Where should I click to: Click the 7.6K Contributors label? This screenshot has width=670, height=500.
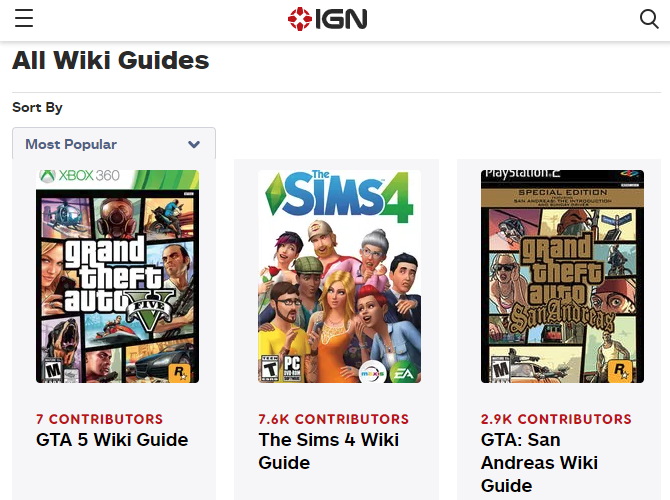click(333, 419)
